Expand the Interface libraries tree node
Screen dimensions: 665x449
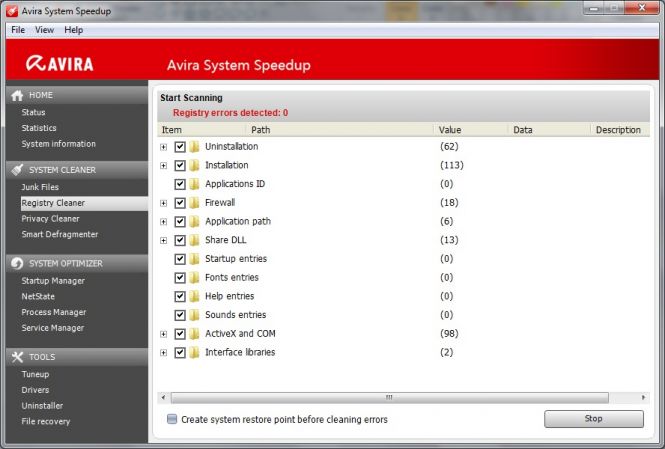[163, 353]
